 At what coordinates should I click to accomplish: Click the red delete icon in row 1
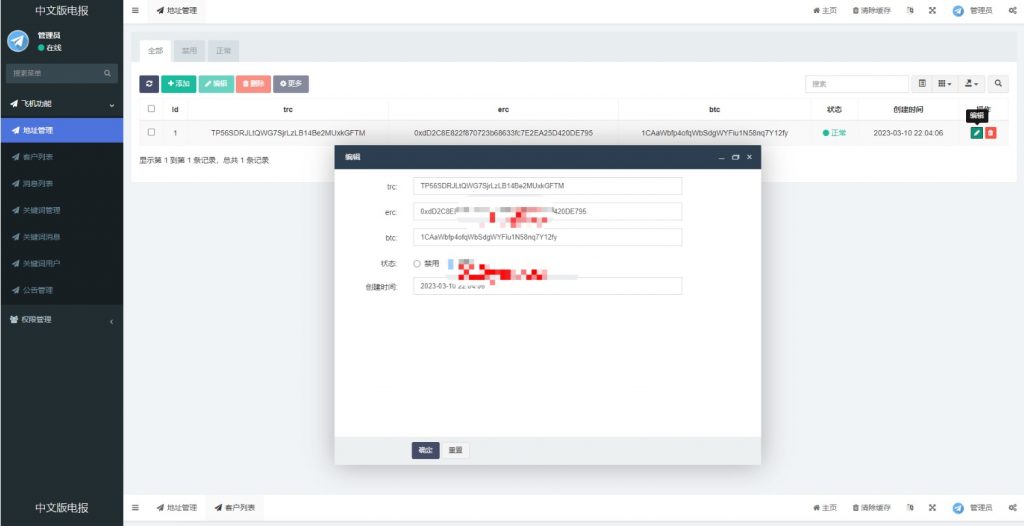[990, 133]
